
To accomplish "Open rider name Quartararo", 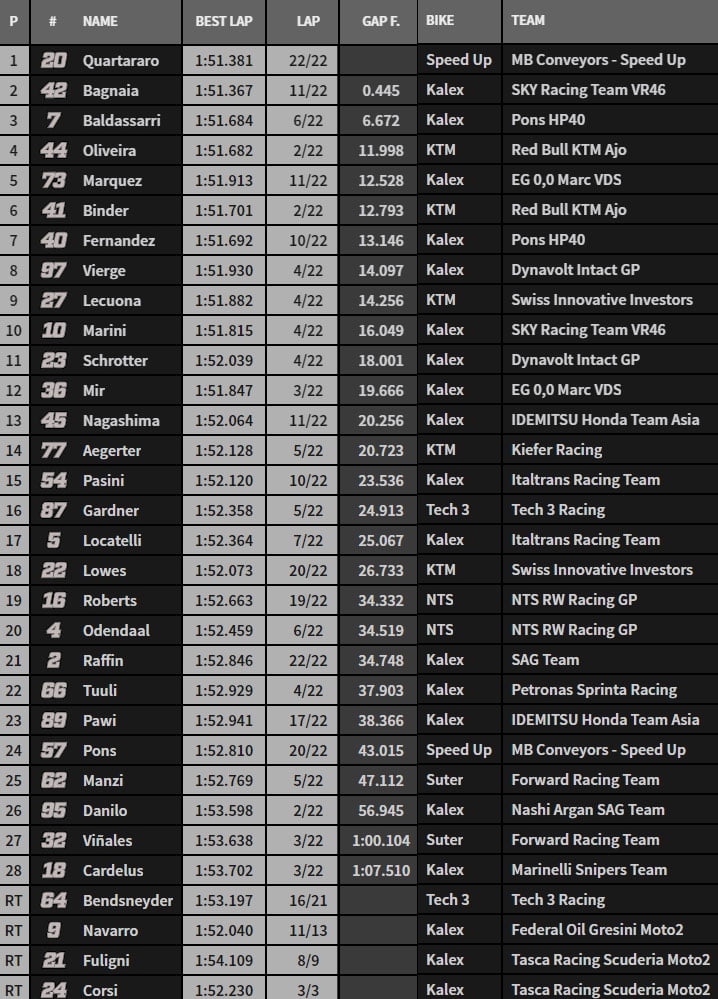I will pos(121,60).
